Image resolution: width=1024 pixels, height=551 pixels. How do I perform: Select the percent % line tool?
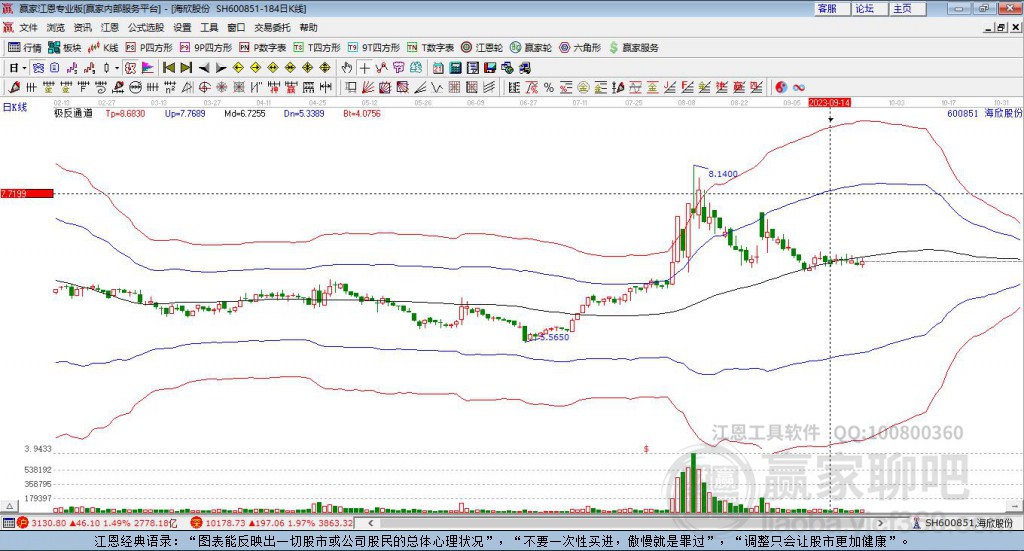(549, 87)
